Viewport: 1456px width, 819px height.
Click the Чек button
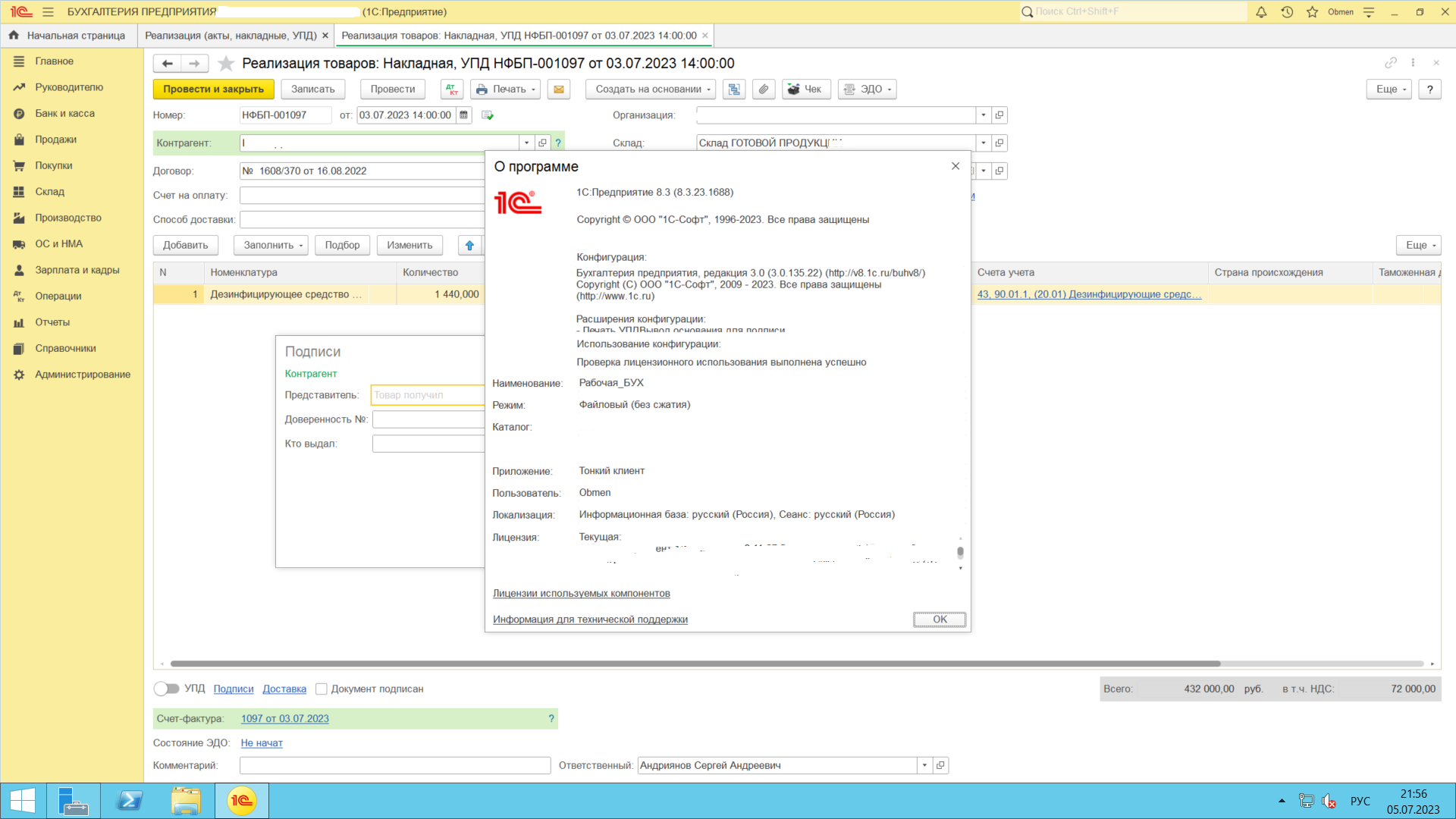(x=806, y=89)
